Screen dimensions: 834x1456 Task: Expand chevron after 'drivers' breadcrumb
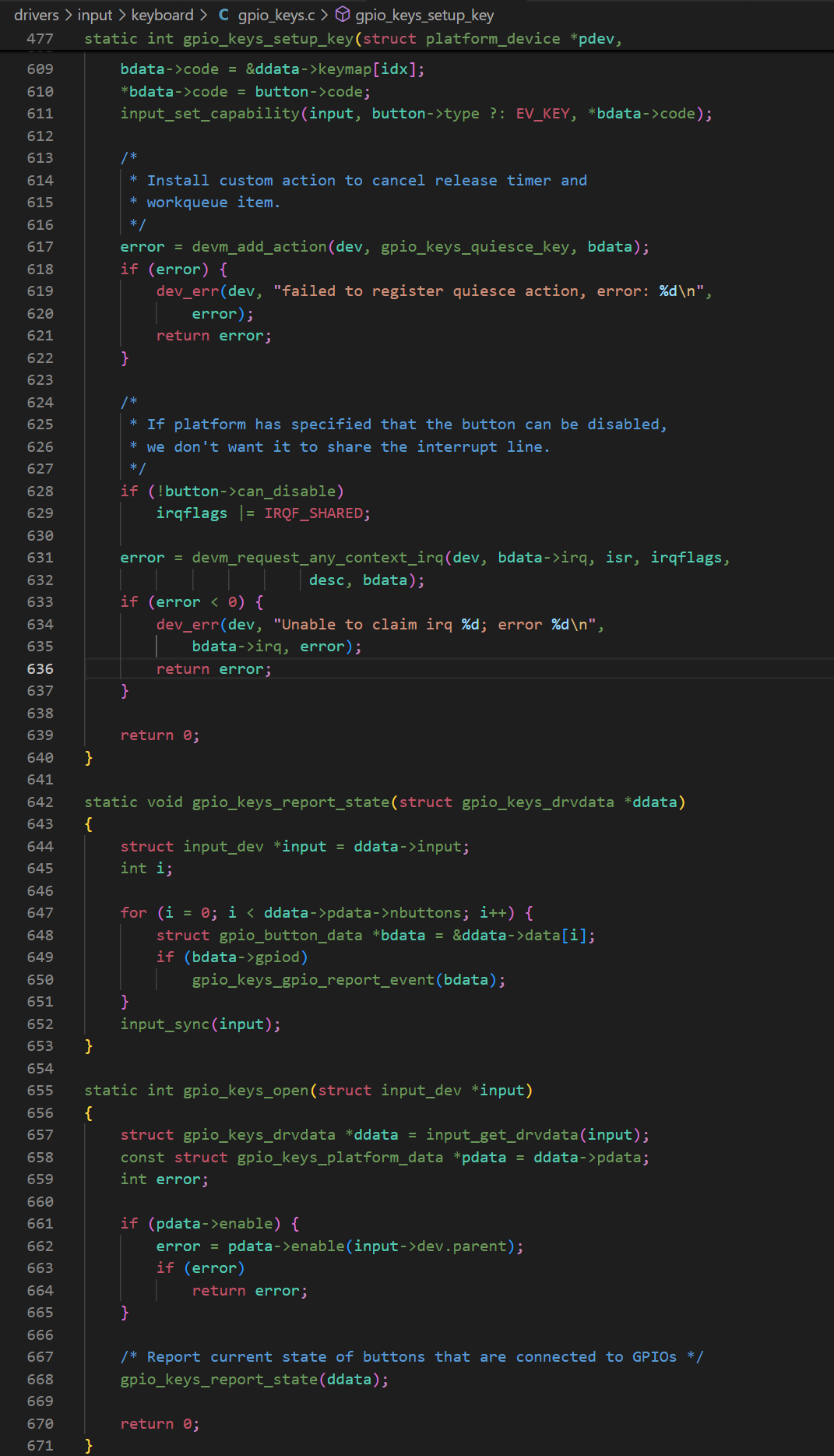68,15
